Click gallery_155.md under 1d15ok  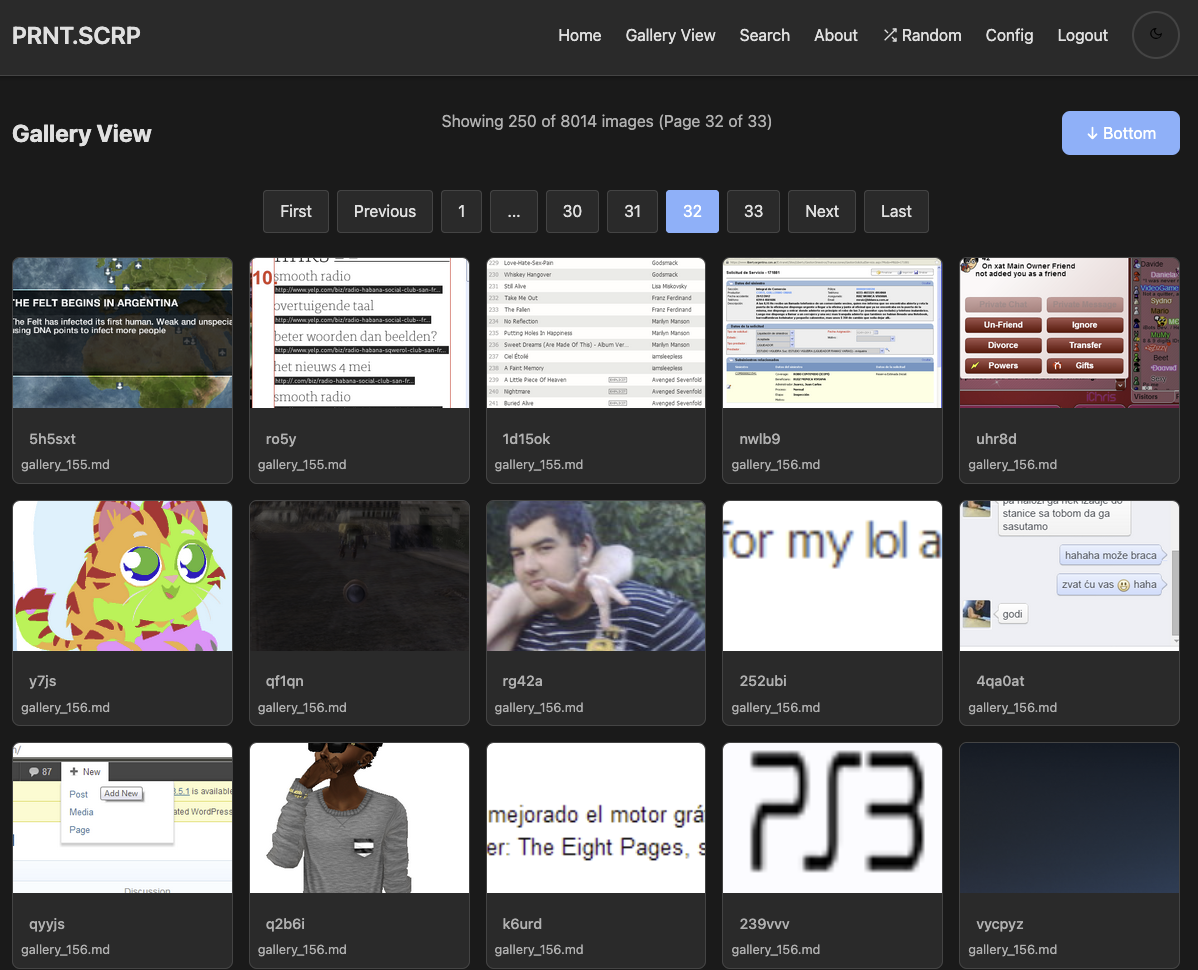[x=539, y=465]
